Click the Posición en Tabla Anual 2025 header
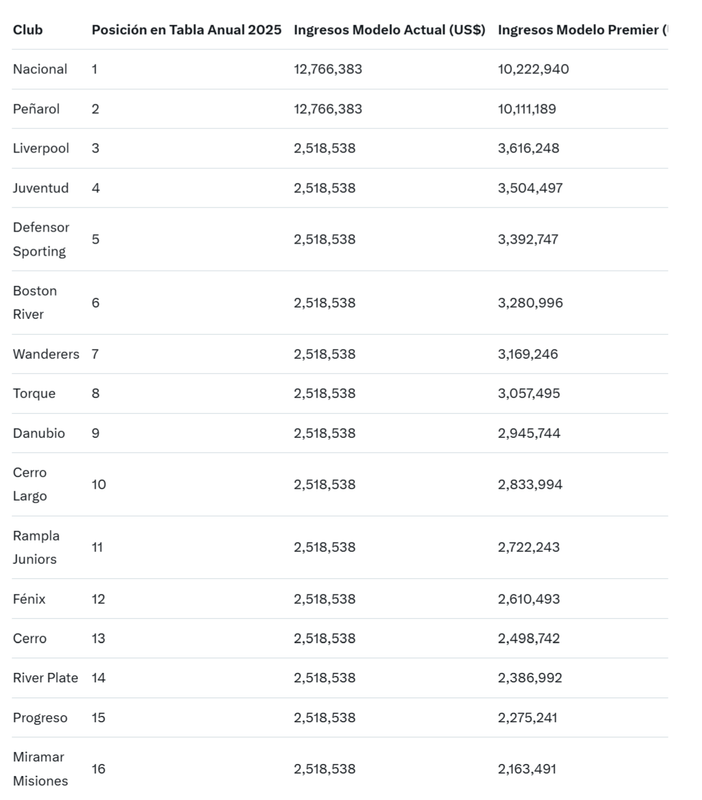702x800 pixels. [x=186, y=30]
